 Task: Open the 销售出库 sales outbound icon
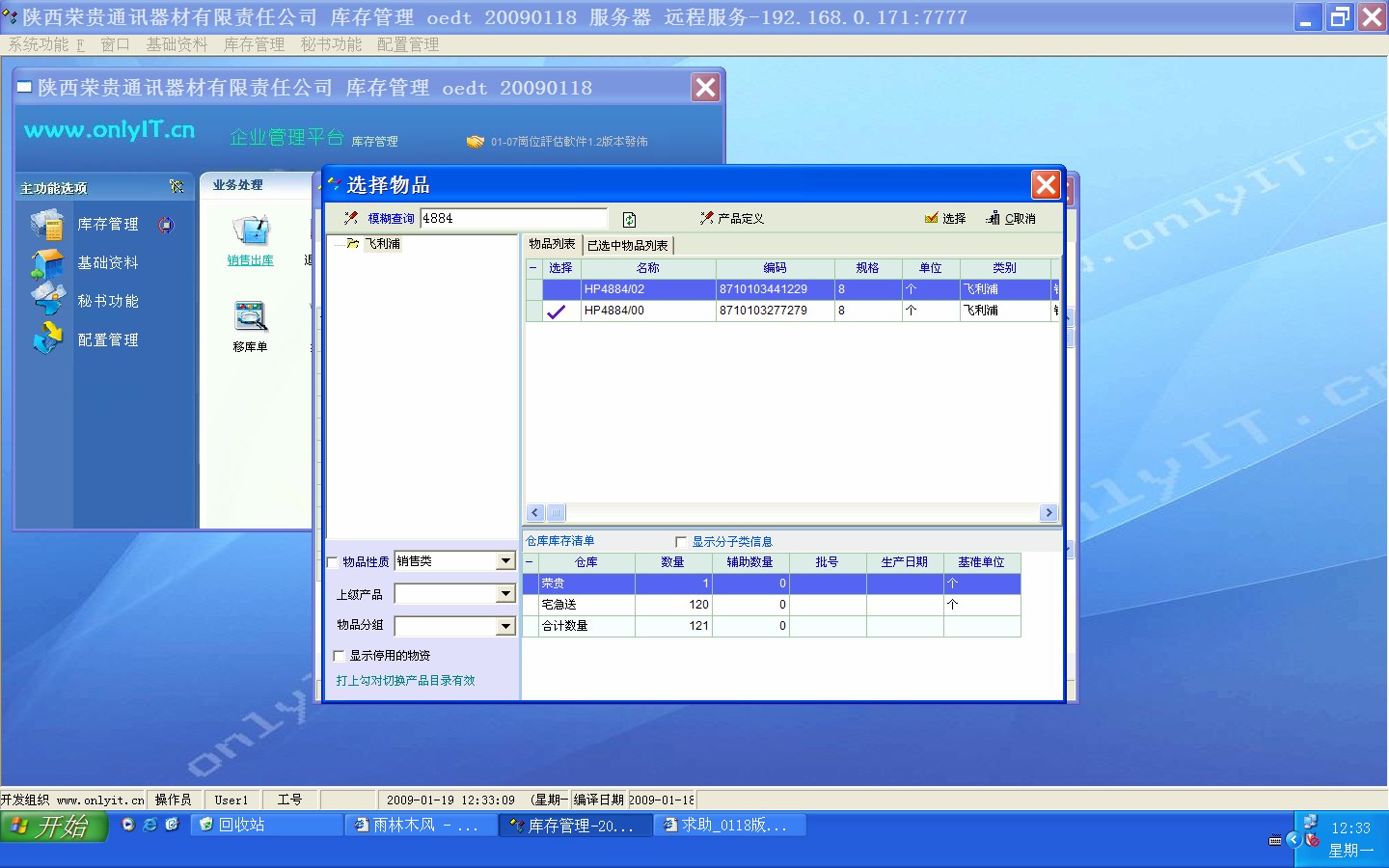point(251,231)
